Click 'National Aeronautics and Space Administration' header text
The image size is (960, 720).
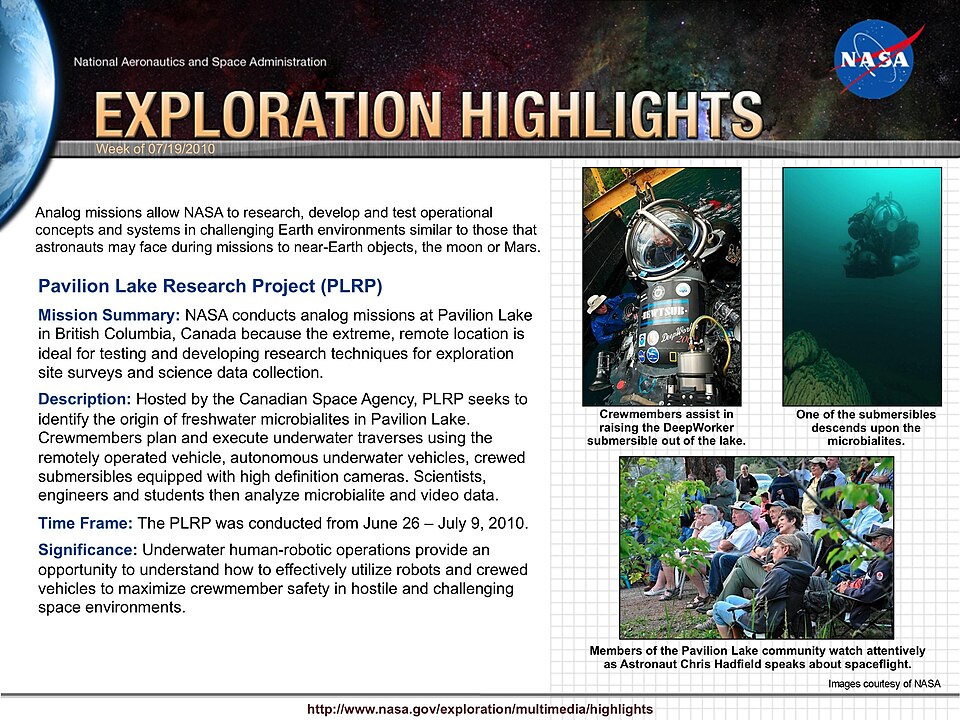(200, 62)
